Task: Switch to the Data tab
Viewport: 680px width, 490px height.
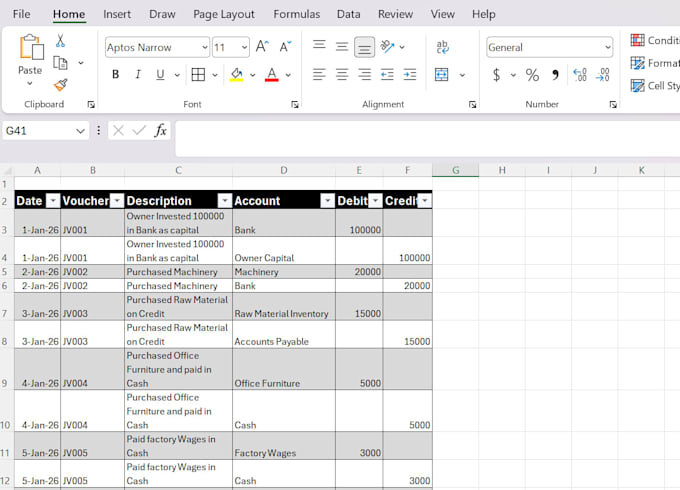Action: point(349,14)
